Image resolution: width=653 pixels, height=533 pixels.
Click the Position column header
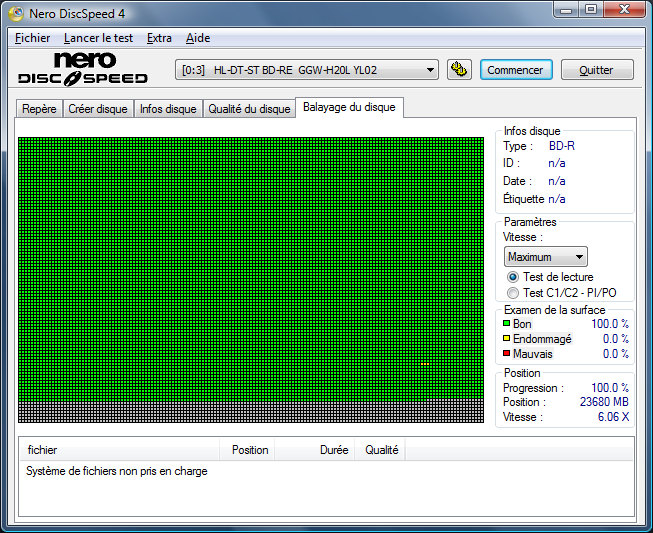click(x=249, y=450)
